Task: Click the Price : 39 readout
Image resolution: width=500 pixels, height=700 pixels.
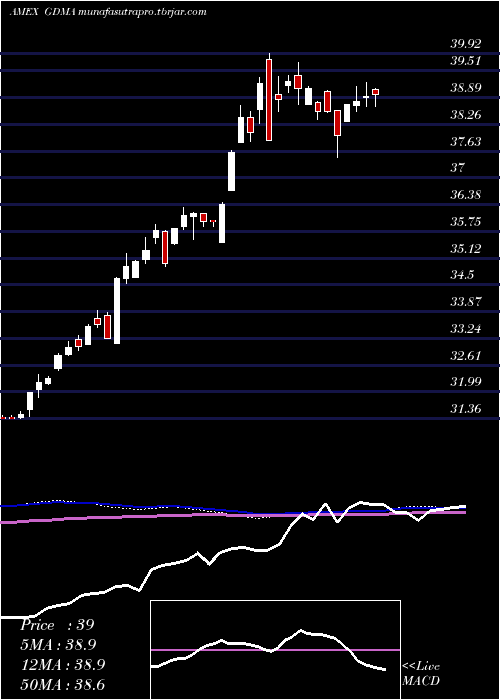Action: pyautogui.click(x=57, y=625)
